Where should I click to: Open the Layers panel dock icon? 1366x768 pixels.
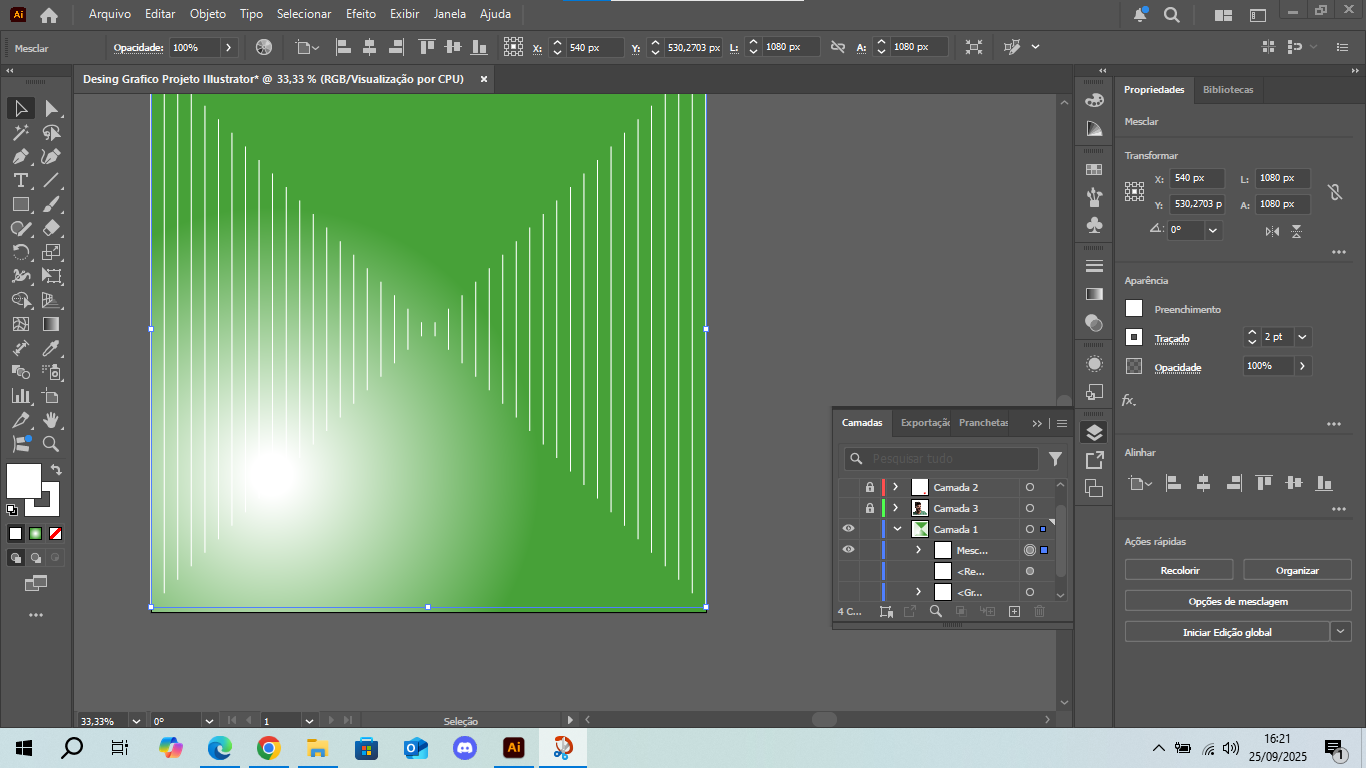[x=1094, y=432]
